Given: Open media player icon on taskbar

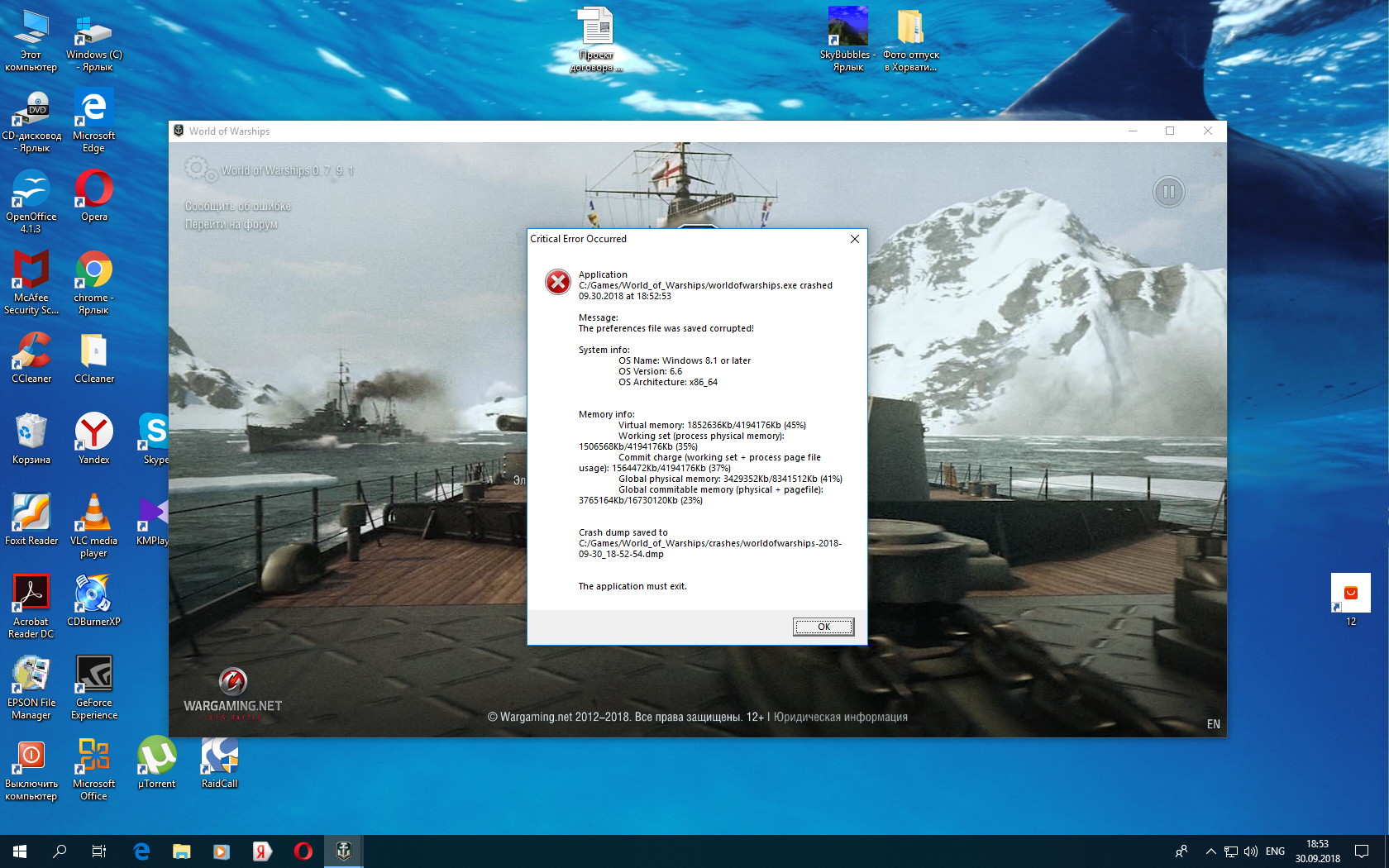Looking at the screenshot, I should 222,851.
